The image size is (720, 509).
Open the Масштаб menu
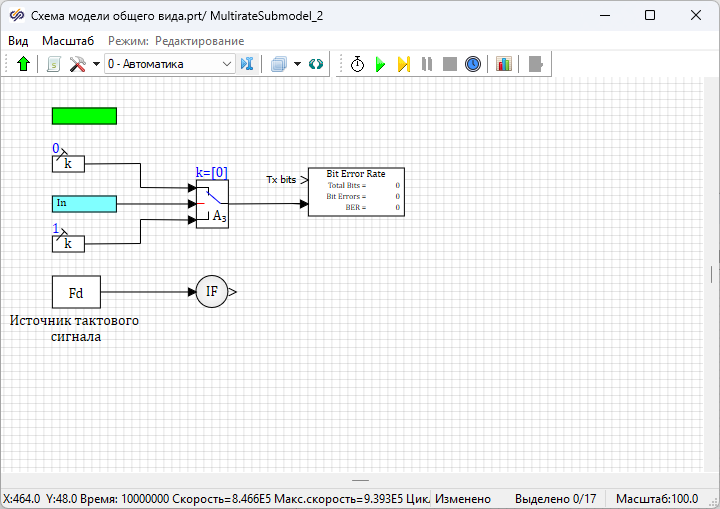(x=68, y=41)
